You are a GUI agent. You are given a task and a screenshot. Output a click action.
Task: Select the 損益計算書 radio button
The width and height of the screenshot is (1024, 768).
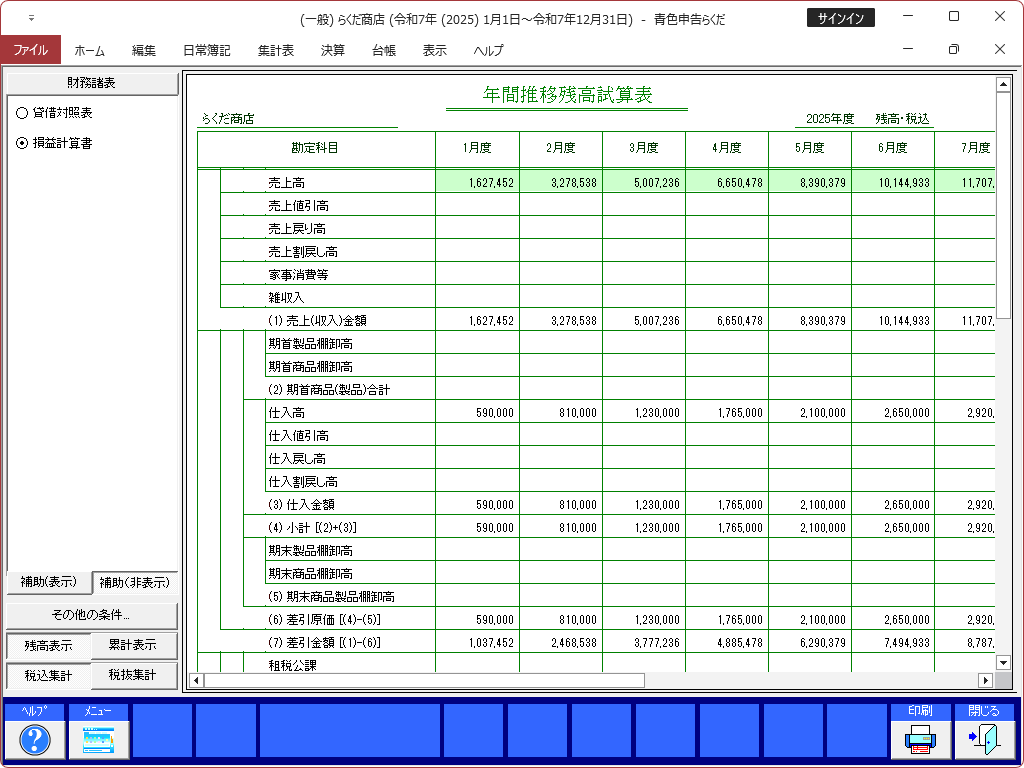tap(22, 143)
